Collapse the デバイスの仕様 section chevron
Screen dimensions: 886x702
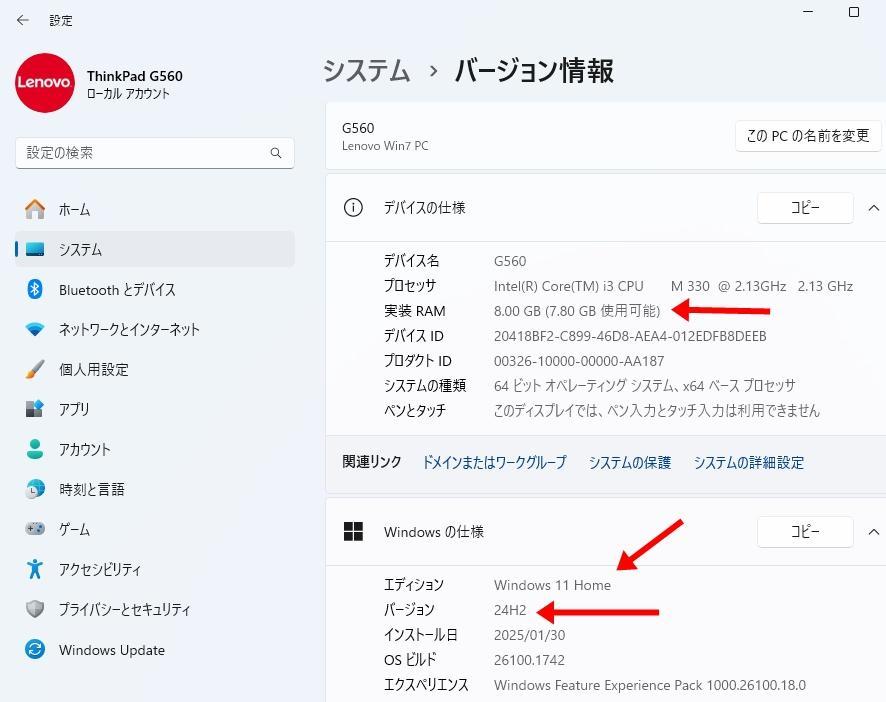coord(874,207)
